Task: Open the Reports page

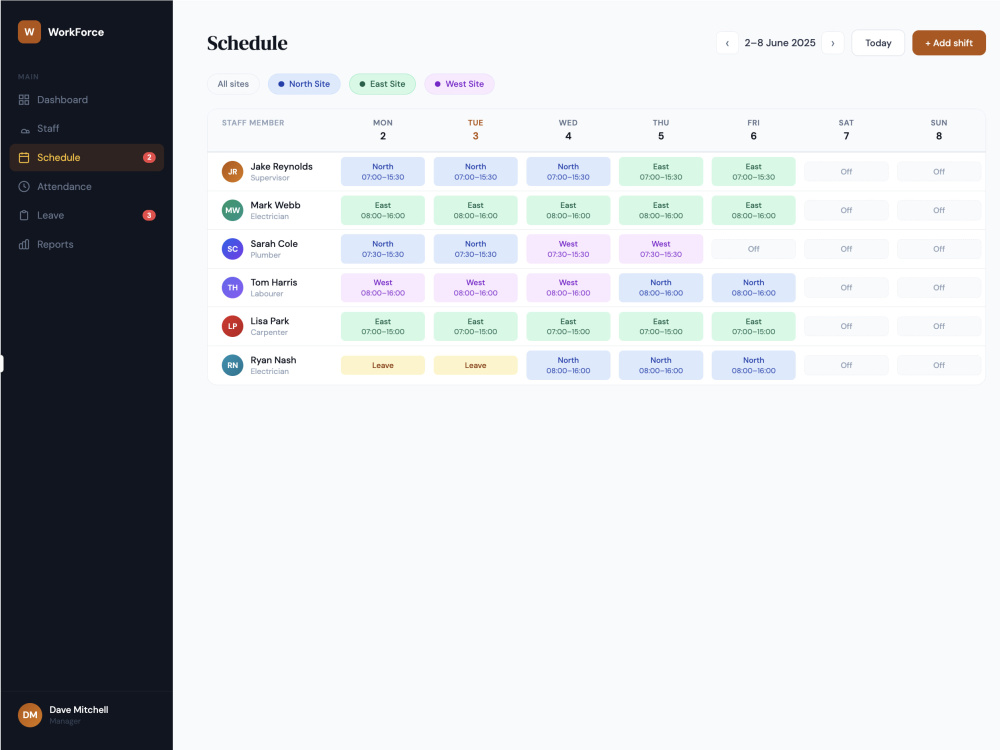Action: point(87,244)
